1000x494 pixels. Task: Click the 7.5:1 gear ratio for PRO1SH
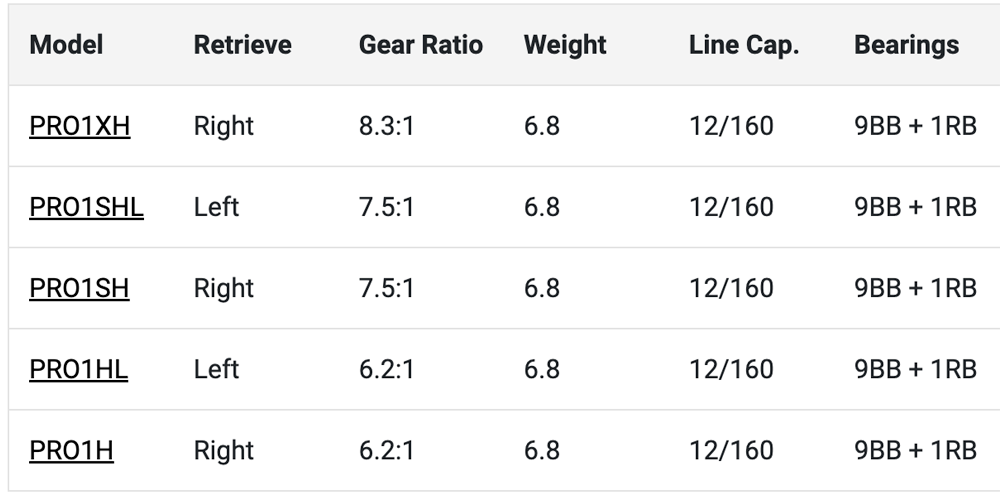(x=387, y=288)
